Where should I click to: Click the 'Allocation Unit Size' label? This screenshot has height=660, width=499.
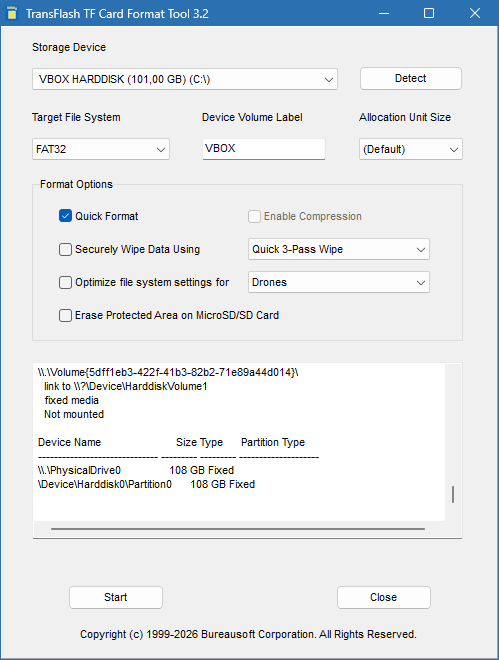(405, 117)
